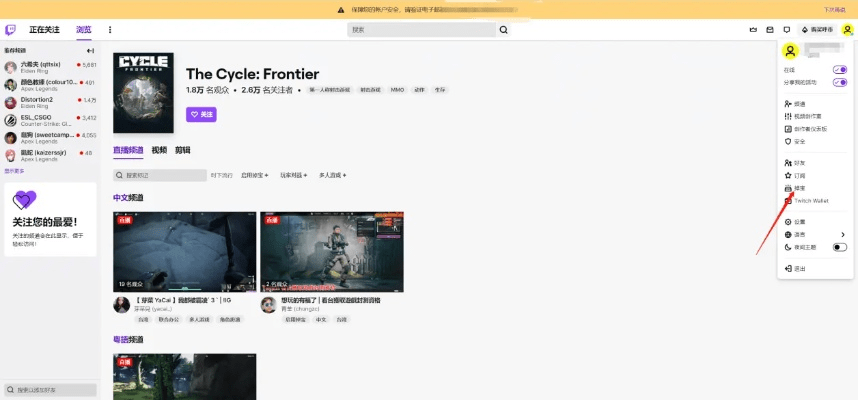Screen dimensions: 858x400
Task: Switch to the 视频 videos tab
Action: (x=159, y=150)
